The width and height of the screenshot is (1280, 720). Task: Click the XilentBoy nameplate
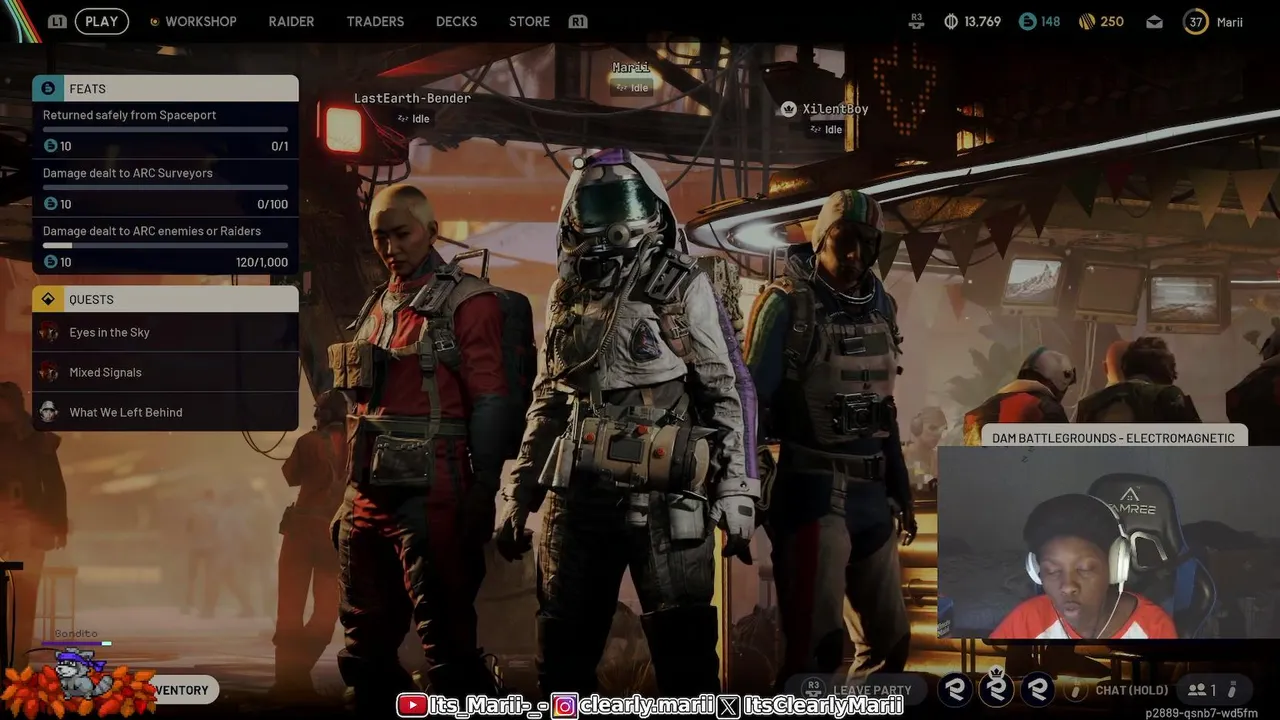click(835, 109)
